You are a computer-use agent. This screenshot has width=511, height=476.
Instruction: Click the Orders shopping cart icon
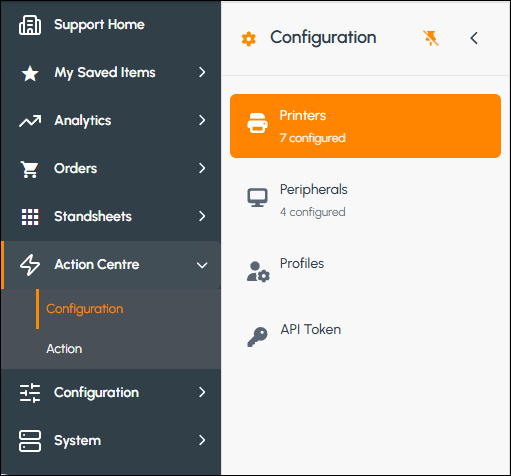pos(30,169)
